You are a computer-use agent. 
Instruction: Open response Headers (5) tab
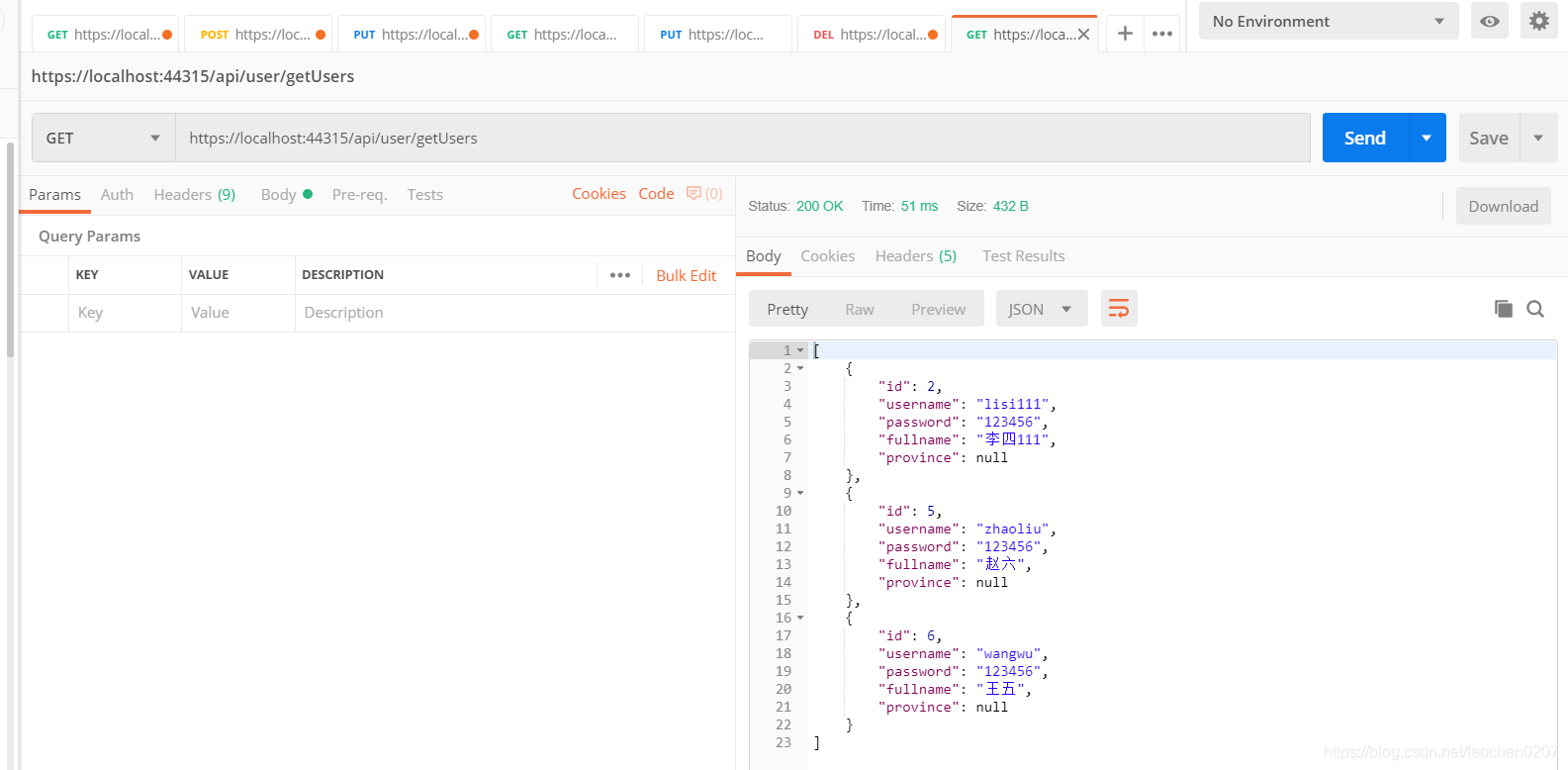916,256
